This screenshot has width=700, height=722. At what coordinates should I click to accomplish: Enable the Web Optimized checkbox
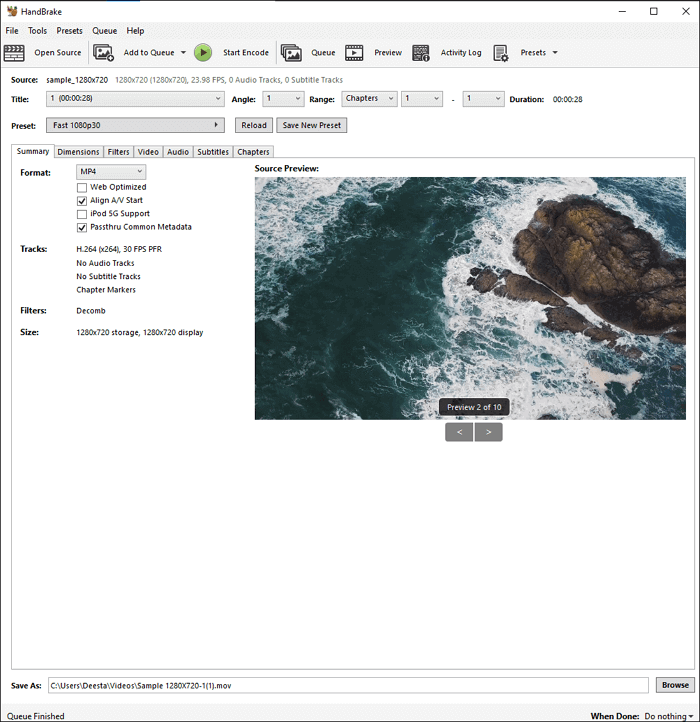82,187
